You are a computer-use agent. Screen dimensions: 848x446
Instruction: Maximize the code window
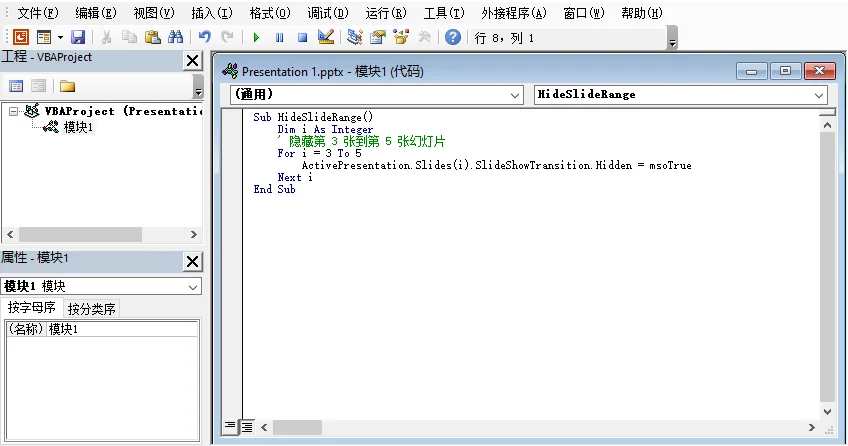pos(785,71)
